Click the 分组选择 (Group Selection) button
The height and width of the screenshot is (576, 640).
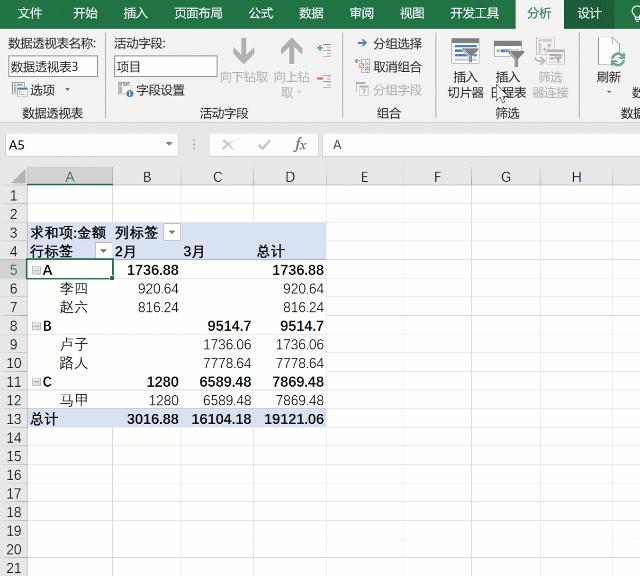coord(389,43)
